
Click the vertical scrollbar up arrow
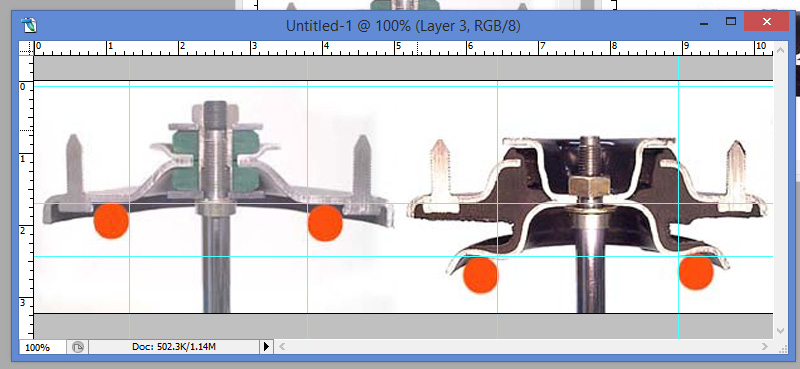click(x=780, y=50)
